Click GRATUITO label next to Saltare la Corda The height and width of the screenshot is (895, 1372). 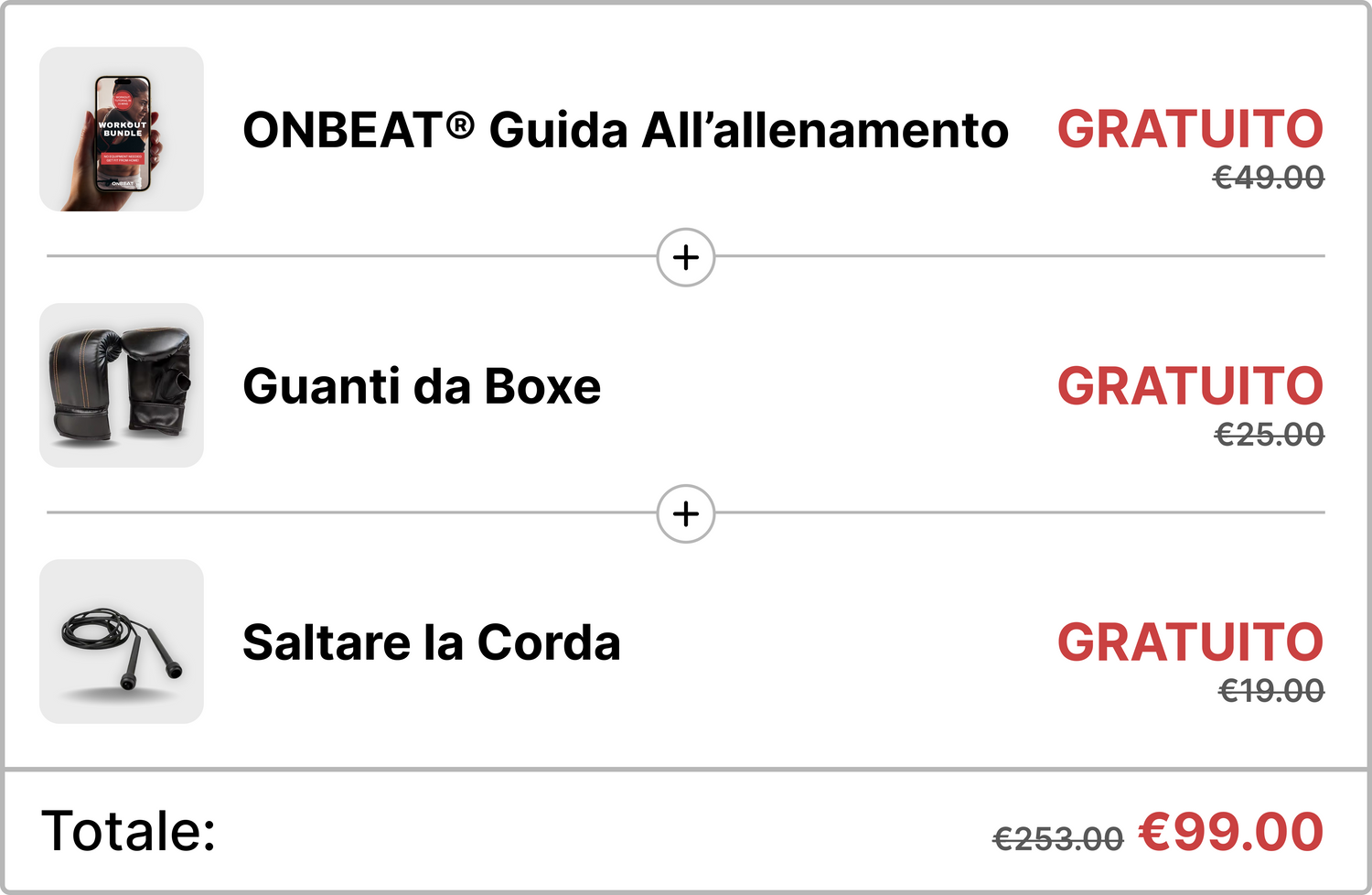pyautogui.click(x=1190, y=642)
